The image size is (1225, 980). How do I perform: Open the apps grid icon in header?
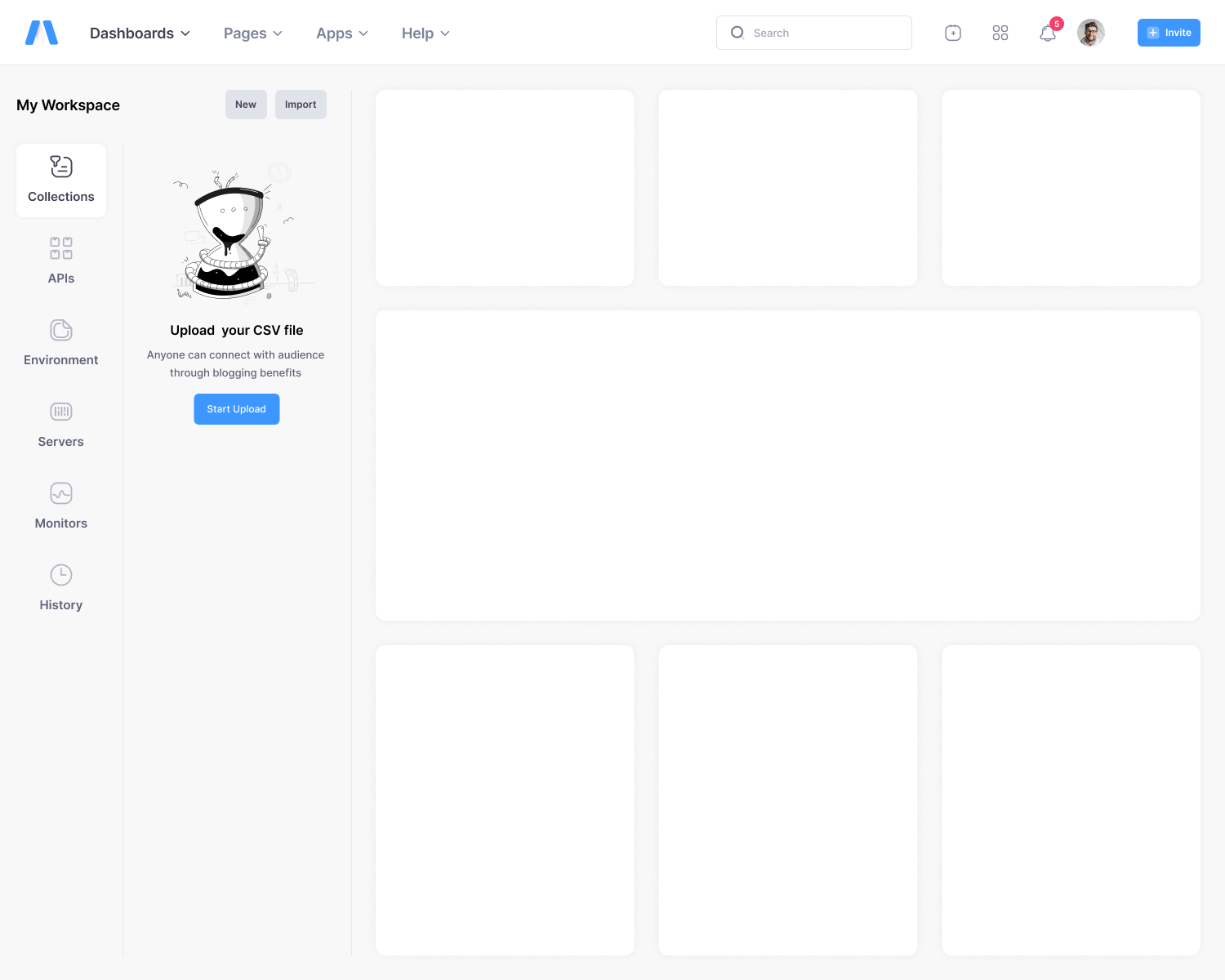[x=1000, y=33]
